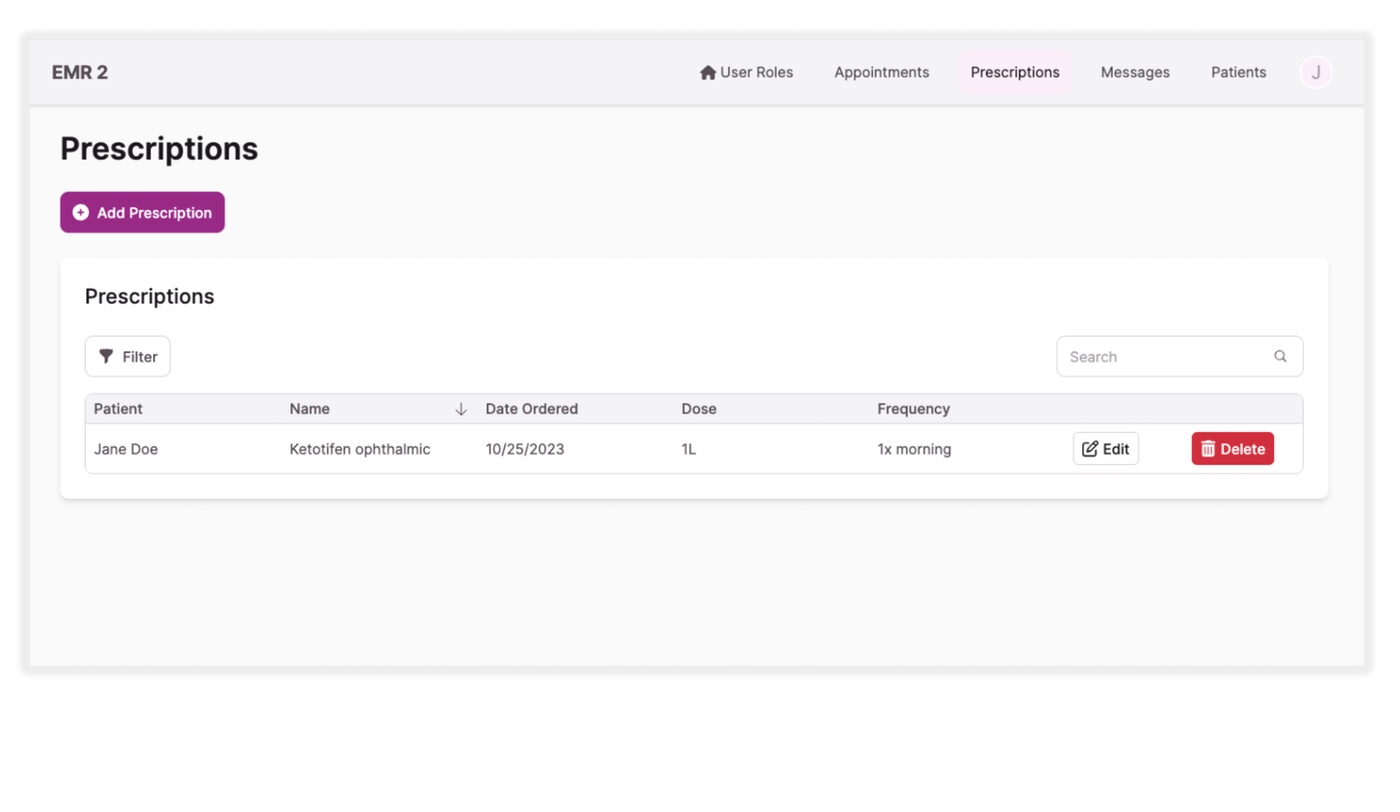Click the magnifier icon in the search box
This screenshot has height=812, width=1400.
tap(1280, 357)
